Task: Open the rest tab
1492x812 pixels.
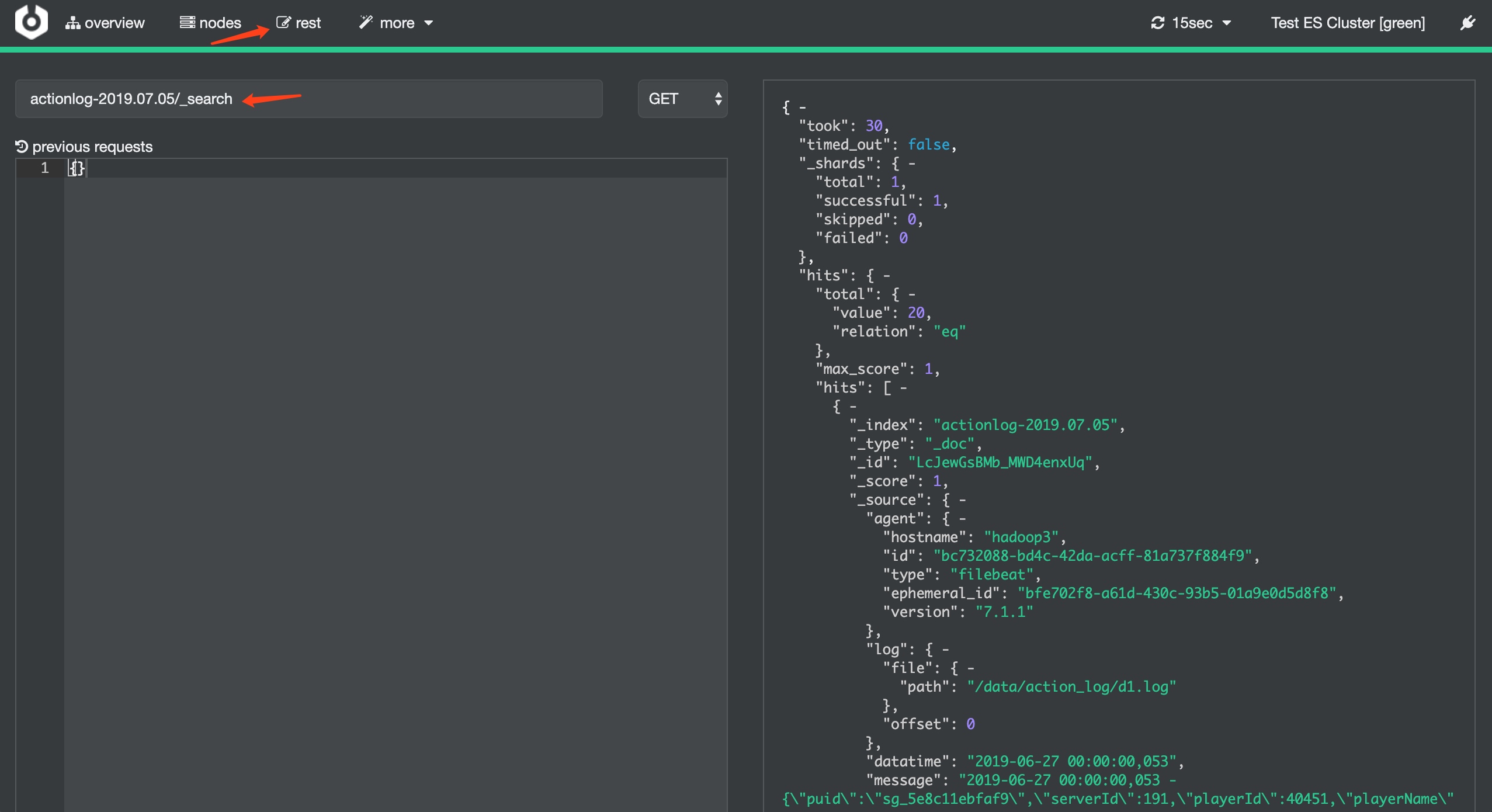Action: tap(299, 23)
